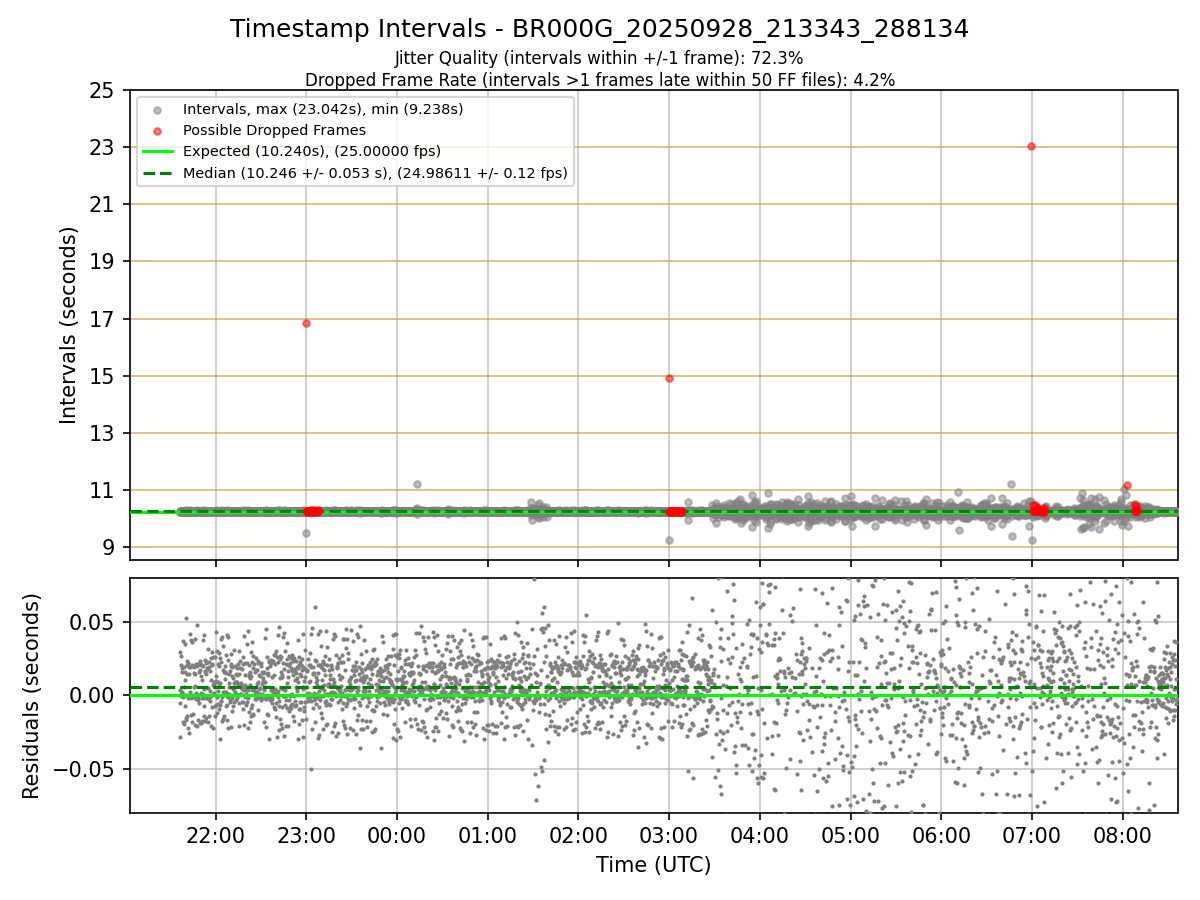
Task: Click the y-axis tick label '21'
Action: [102, 204]
